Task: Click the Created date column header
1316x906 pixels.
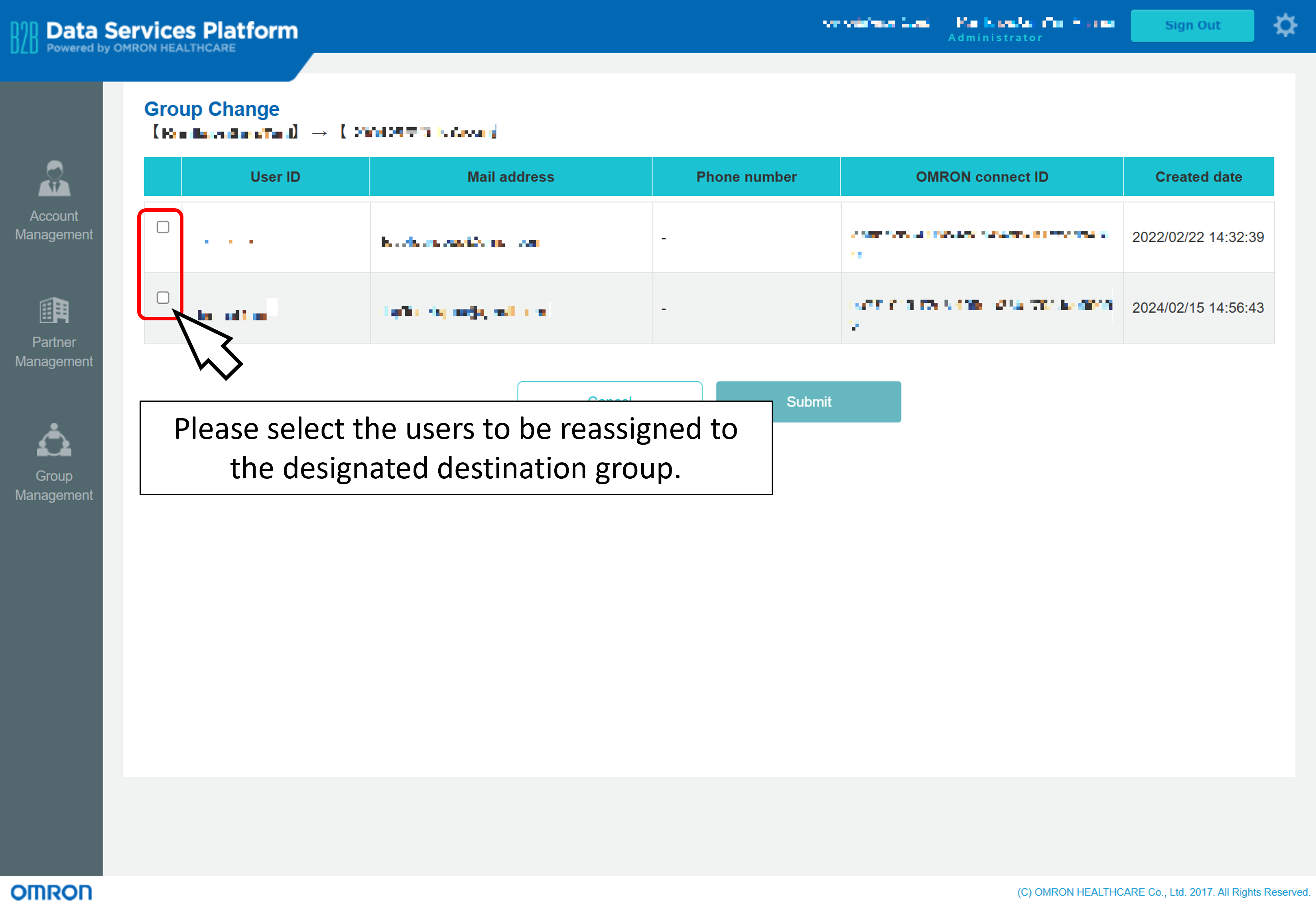Action: tap(1198, 177)
